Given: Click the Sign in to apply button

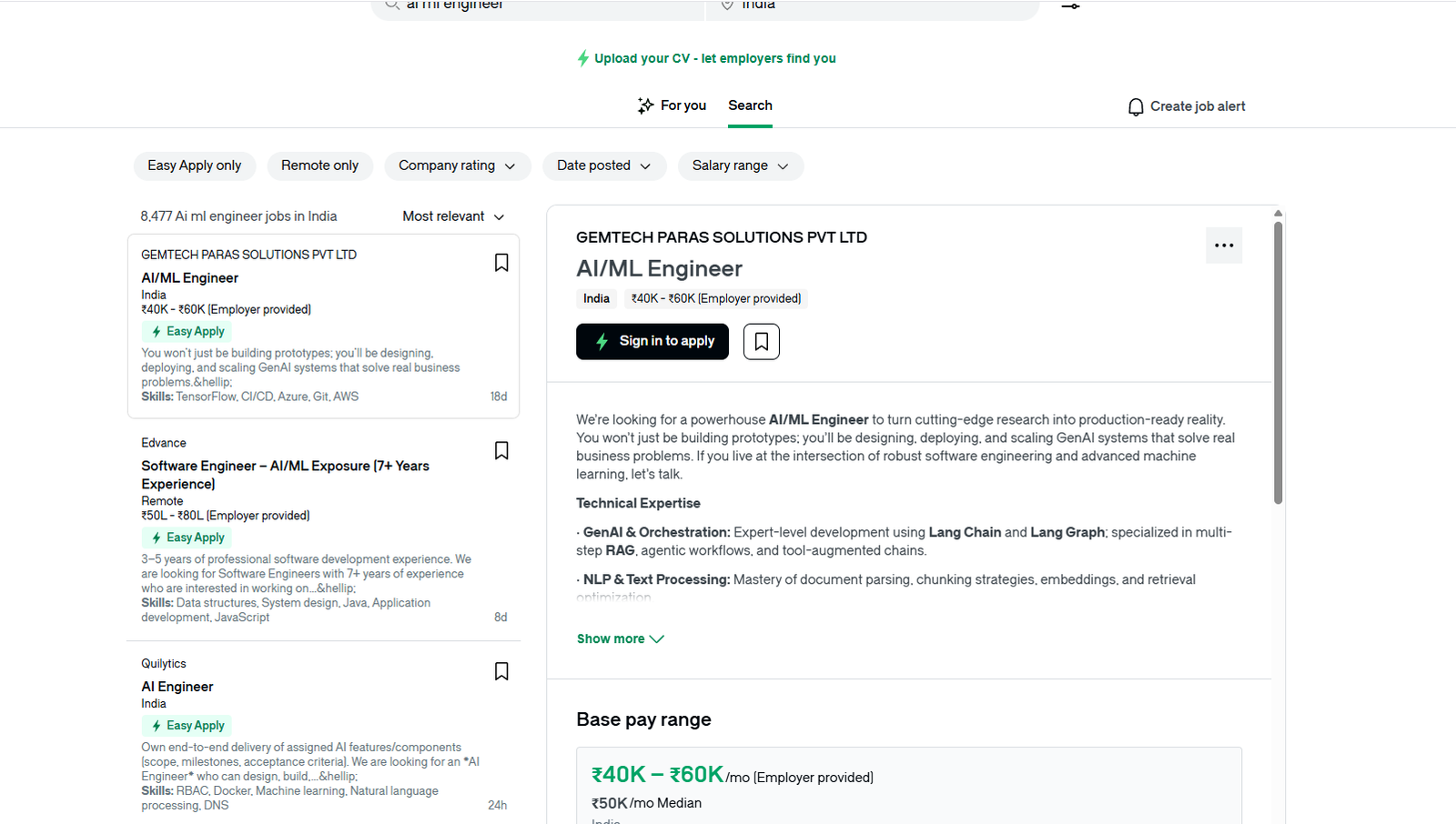Looking at the screenshot, I should [652, 342].
